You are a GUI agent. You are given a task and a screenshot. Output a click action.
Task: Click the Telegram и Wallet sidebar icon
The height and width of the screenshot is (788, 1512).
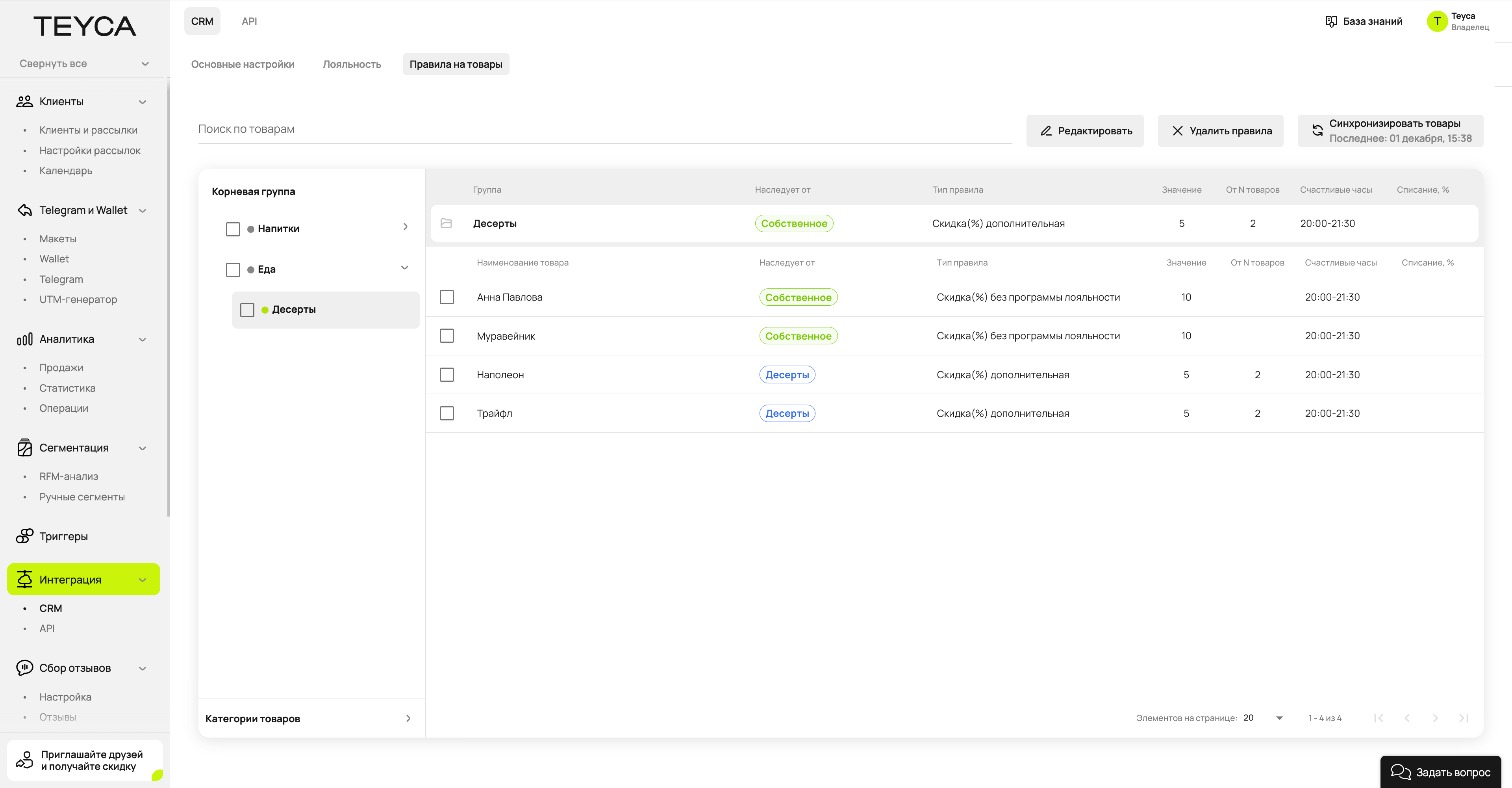[x=24, y=210]
